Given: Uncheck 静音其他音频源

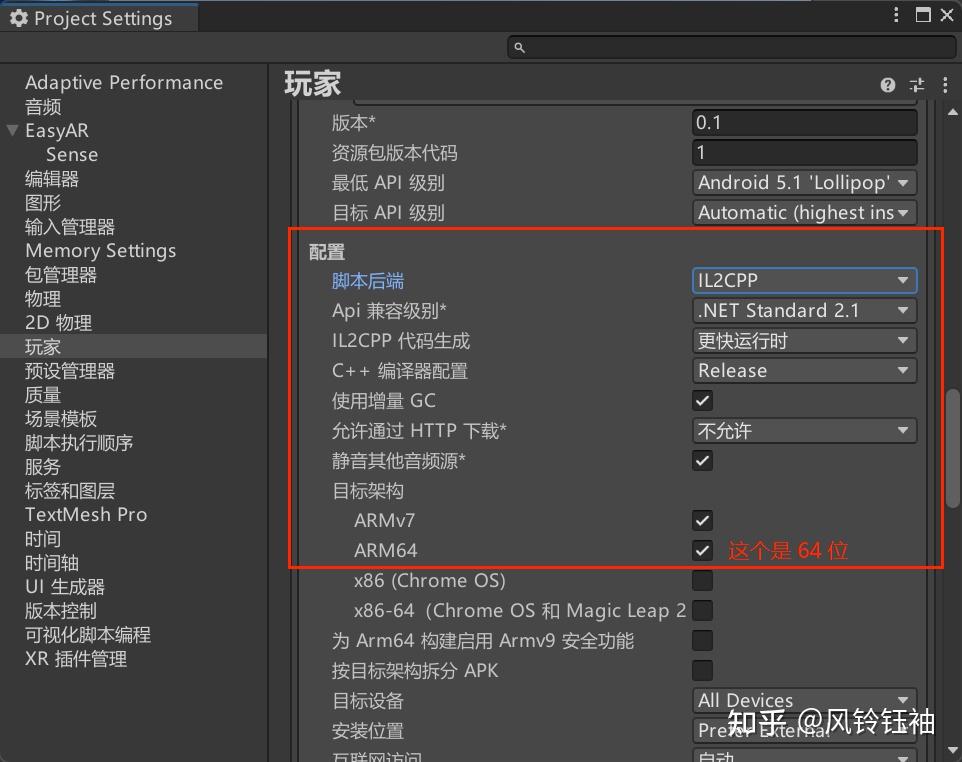Looking at the screenshot, I should click(x=702, y=460).
